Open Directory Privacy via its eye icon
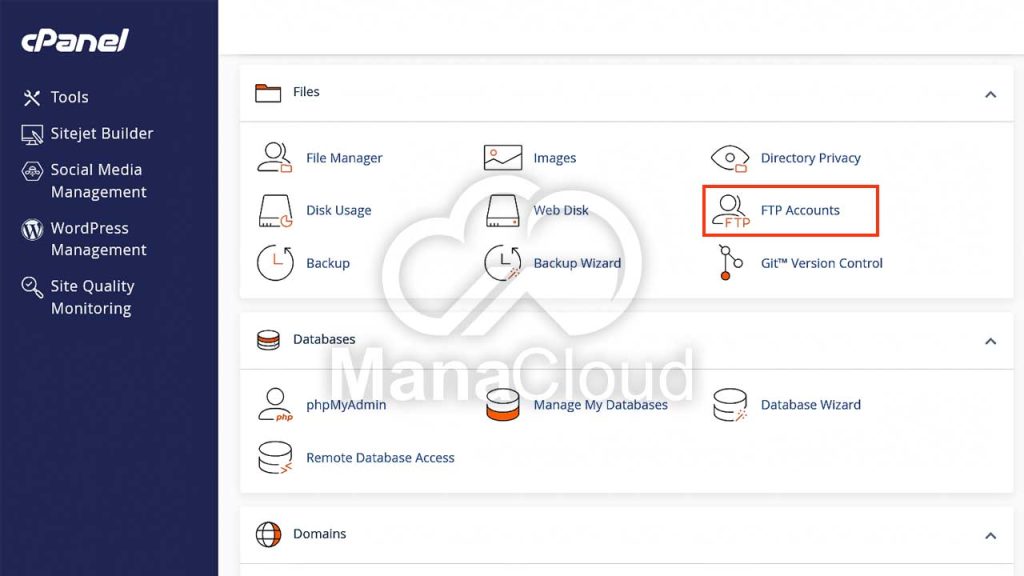Viewport: 1024px width, 576px height. coord(729,157)
